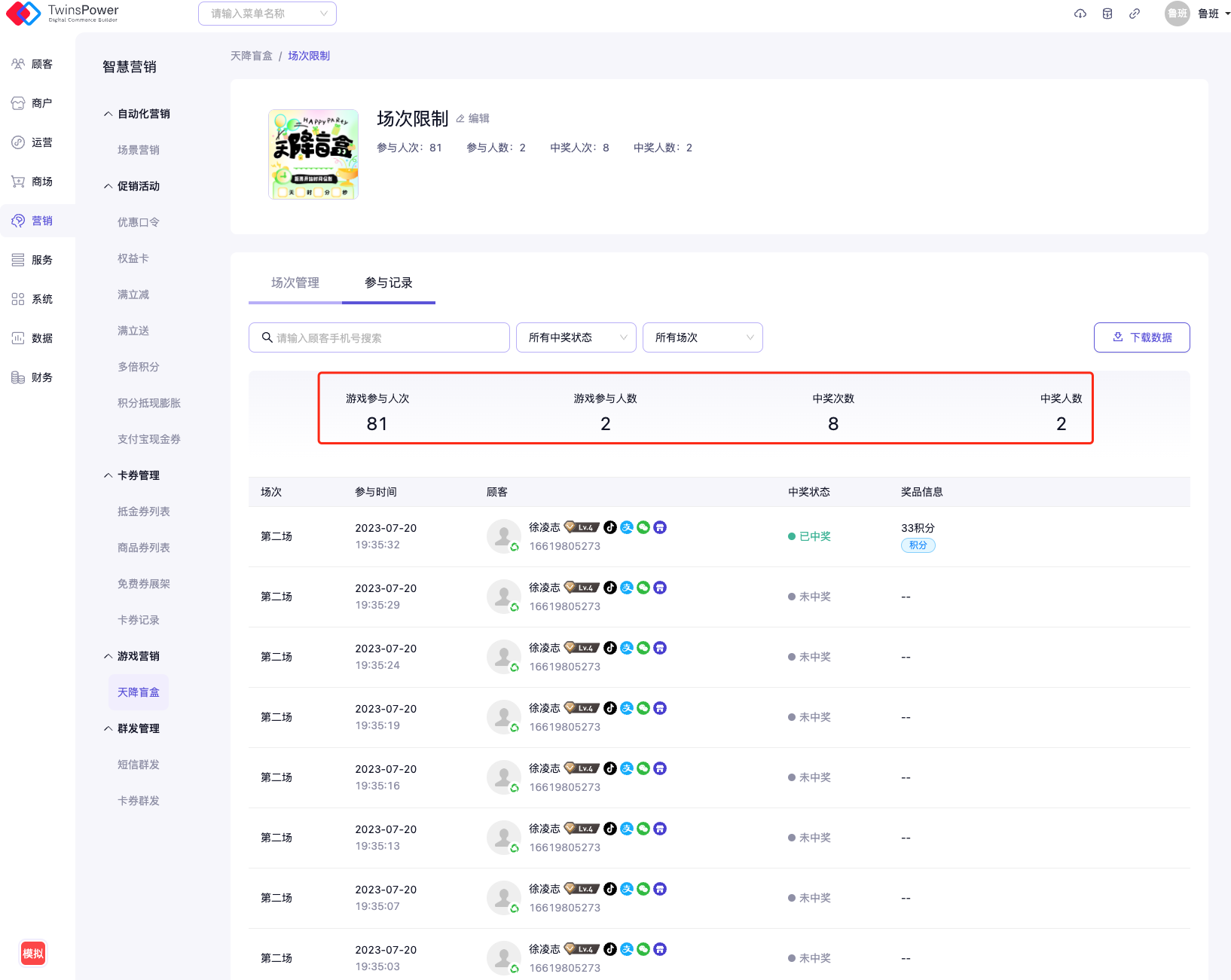Open the menu name search dropdown

click(267, 14)
